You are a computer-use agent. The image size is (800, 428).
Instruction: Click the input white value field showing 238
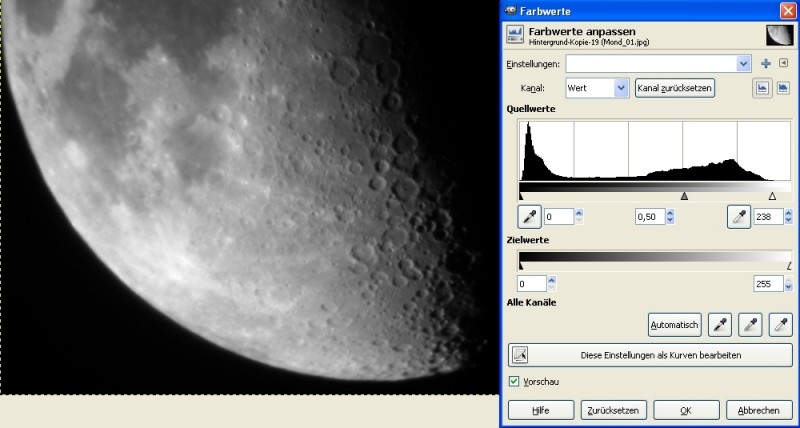coord(768,216)
